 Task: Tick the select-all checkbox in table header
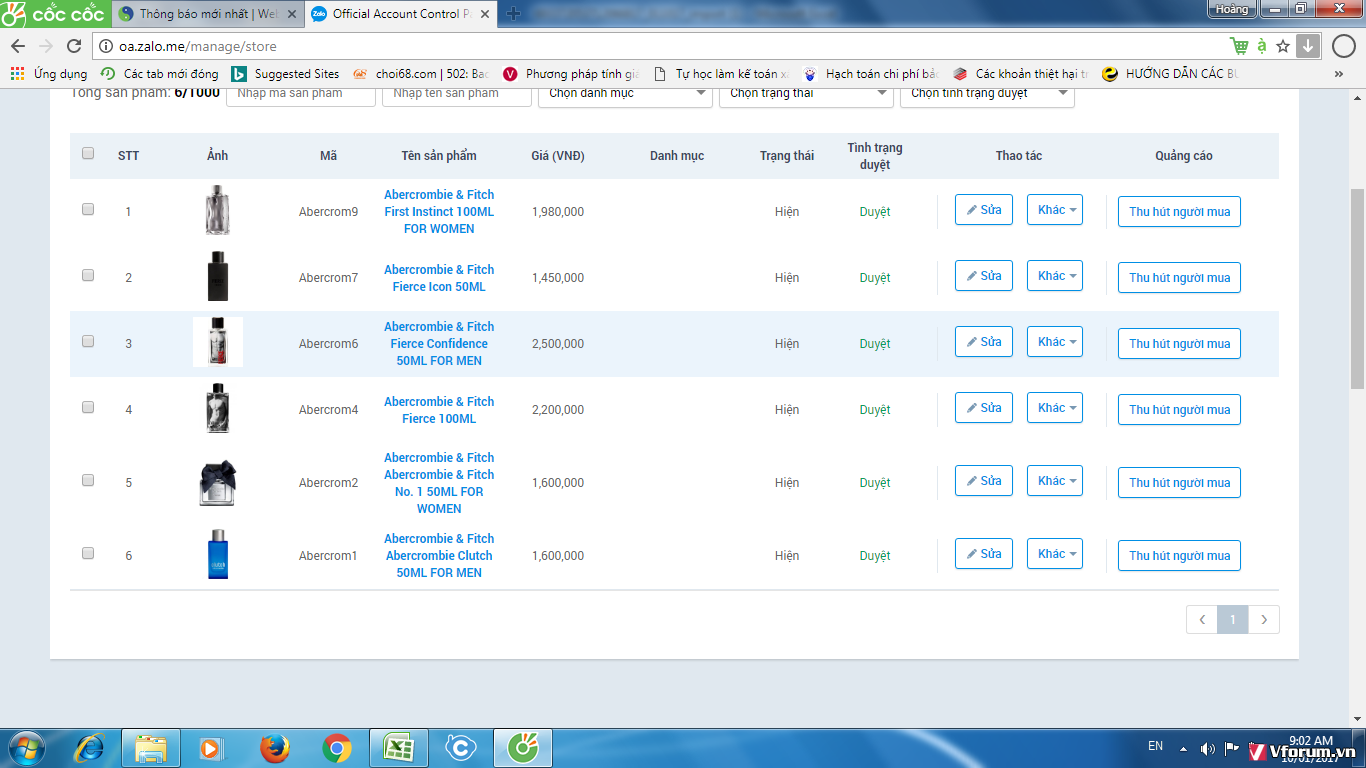pos(88,154)
